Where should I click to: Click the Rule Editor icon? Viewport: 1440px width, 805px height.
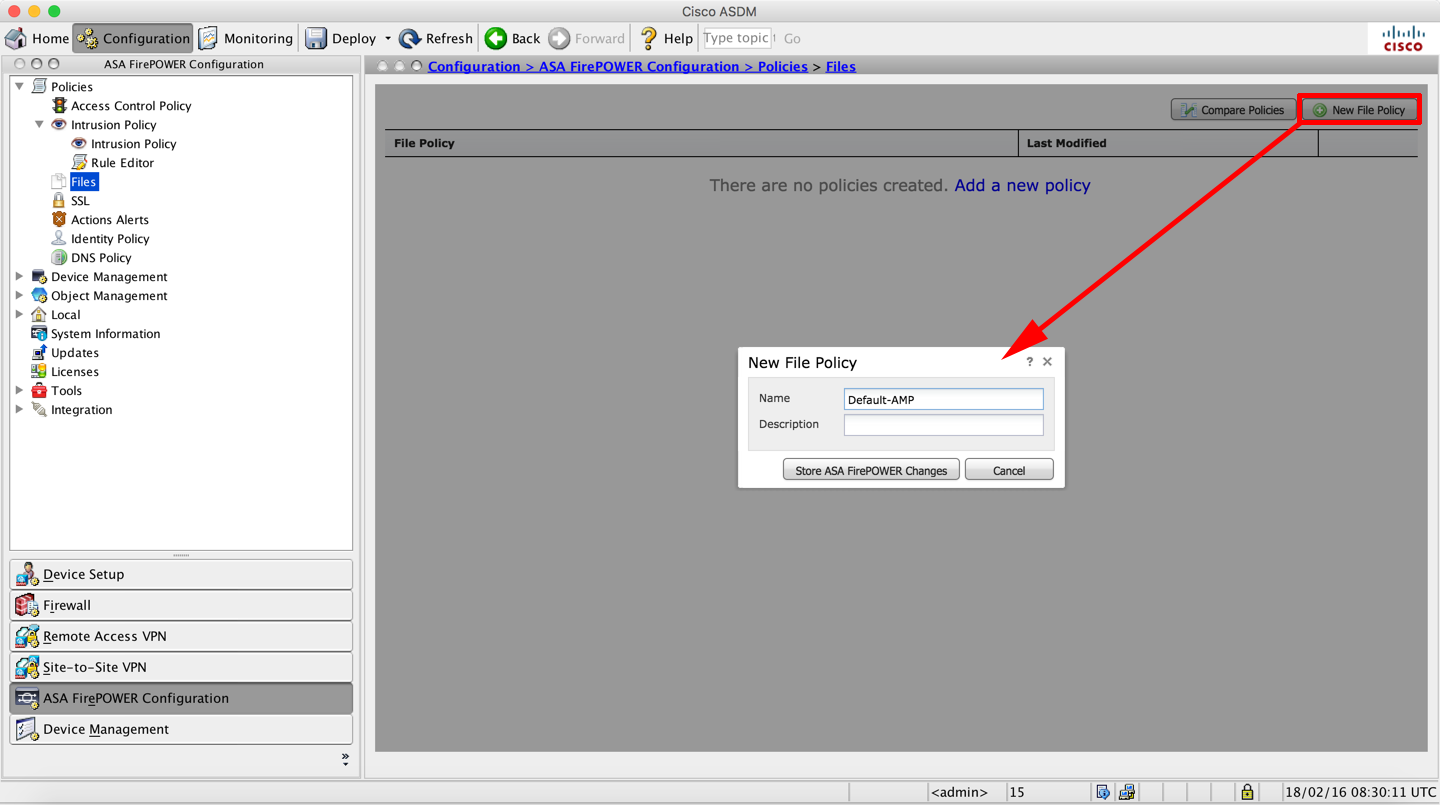pyautogui.click(x=79, y=162)
